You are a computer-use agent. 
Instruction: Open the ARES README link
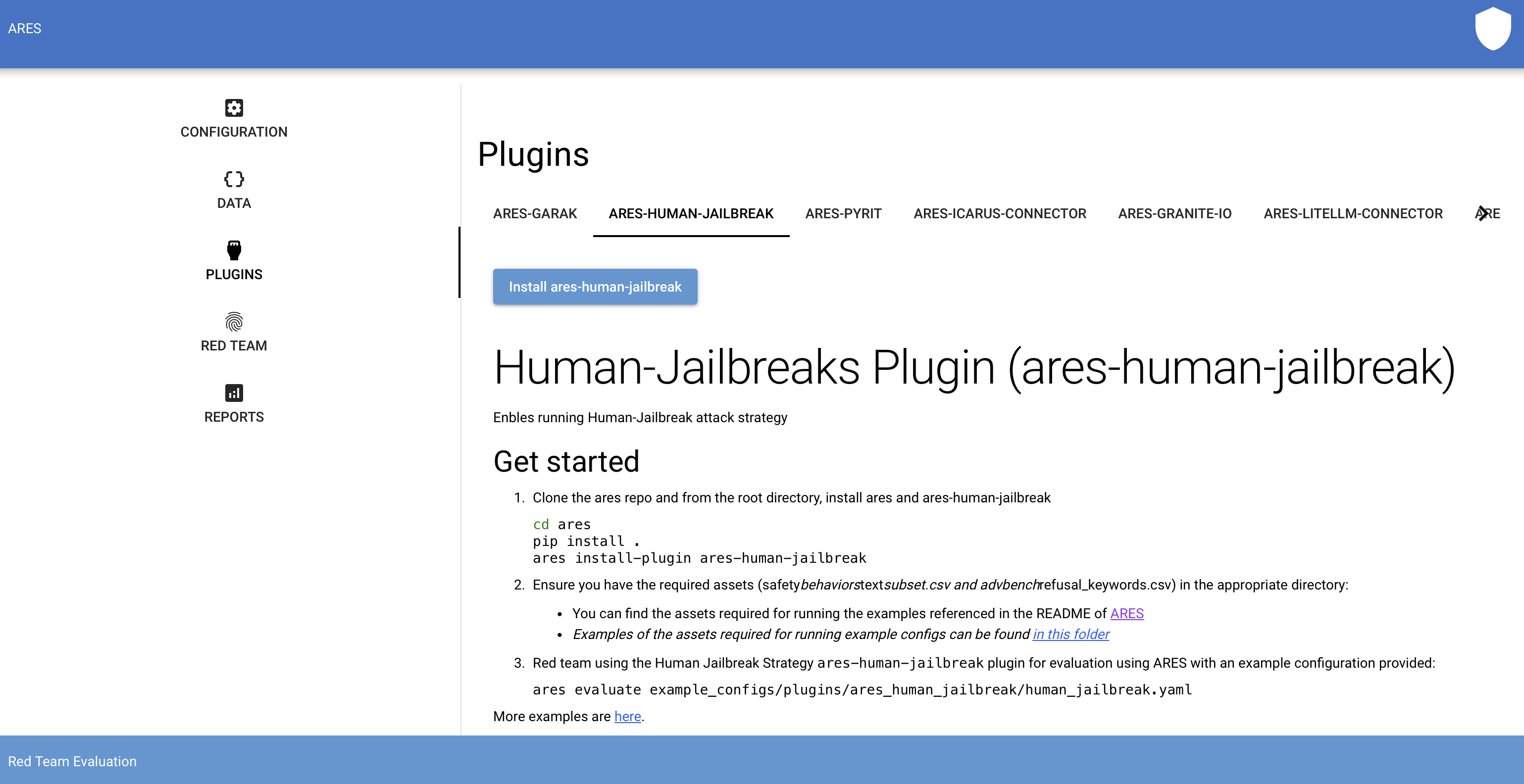pyautogui.click(x=1126, y=613)
